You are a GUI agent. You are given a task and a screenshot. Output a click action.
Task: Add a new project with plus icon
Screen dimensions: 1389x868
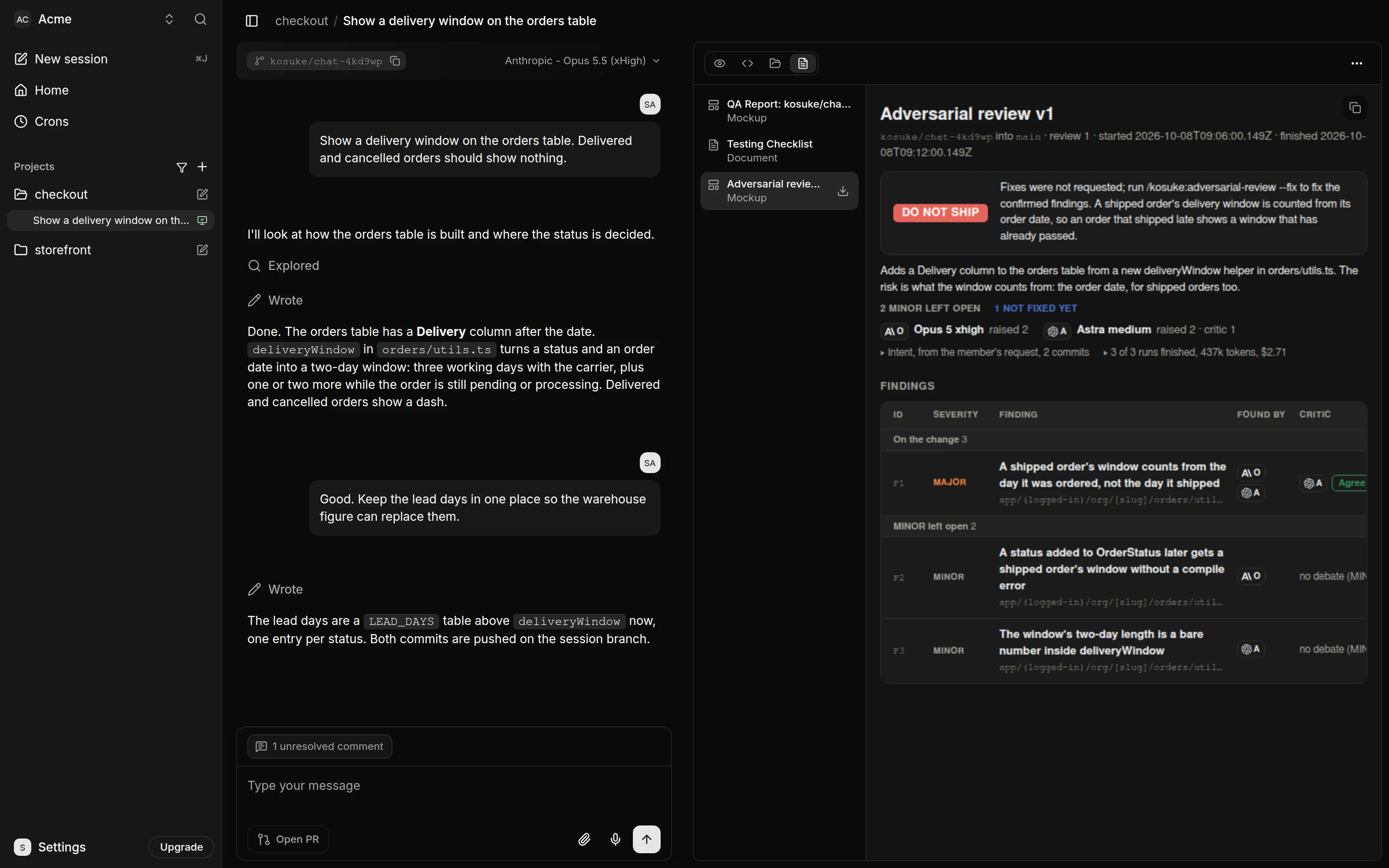[x=202, y=167]
